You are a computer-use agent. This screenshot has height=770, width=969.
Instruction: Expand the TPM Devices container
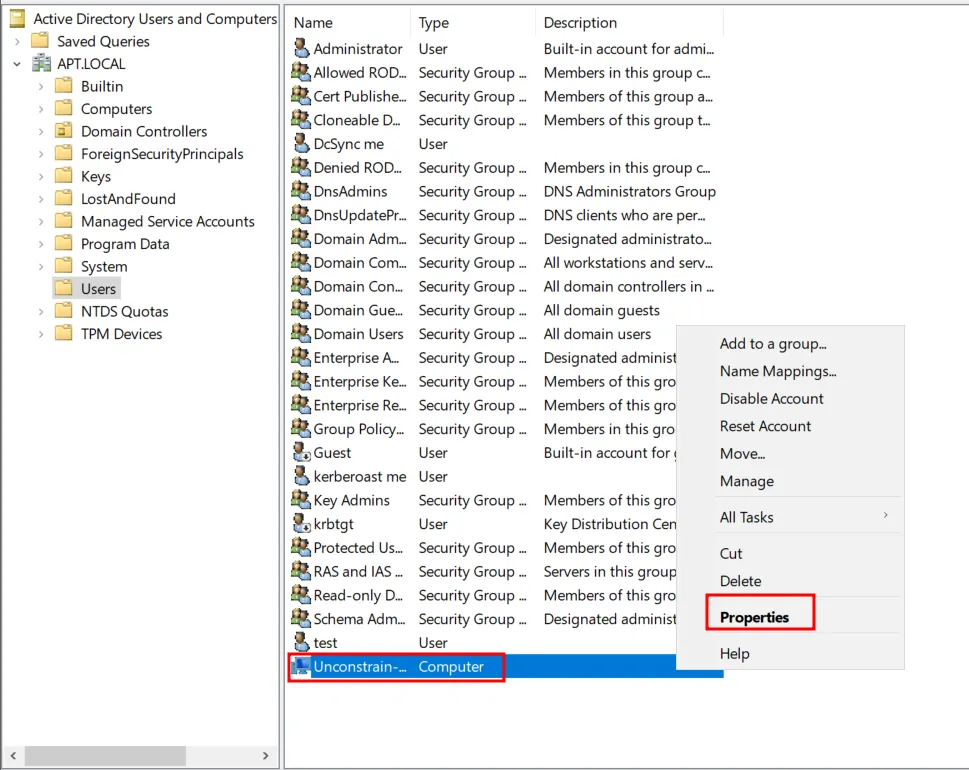click(41, 334)
